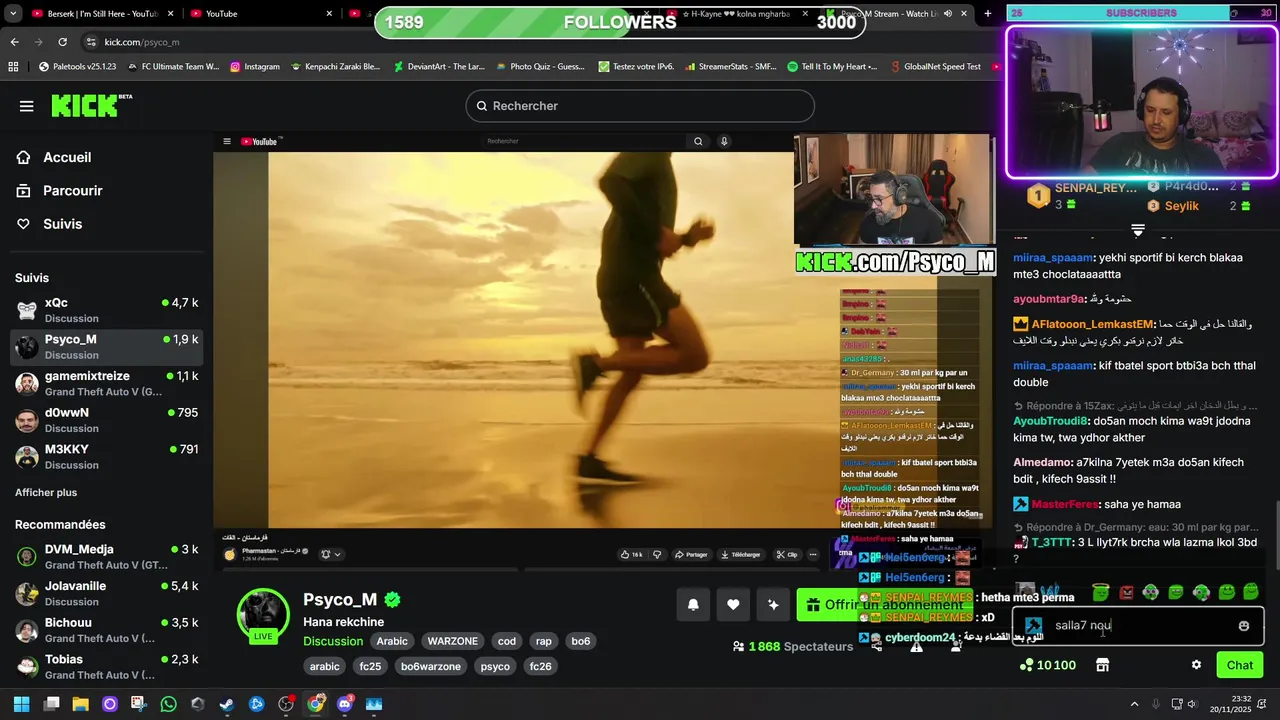Image resolution: width=1280 pixels, height=720 pixels.
Task: Open Tobias recommended channel
Action: (x=106, y=666)
